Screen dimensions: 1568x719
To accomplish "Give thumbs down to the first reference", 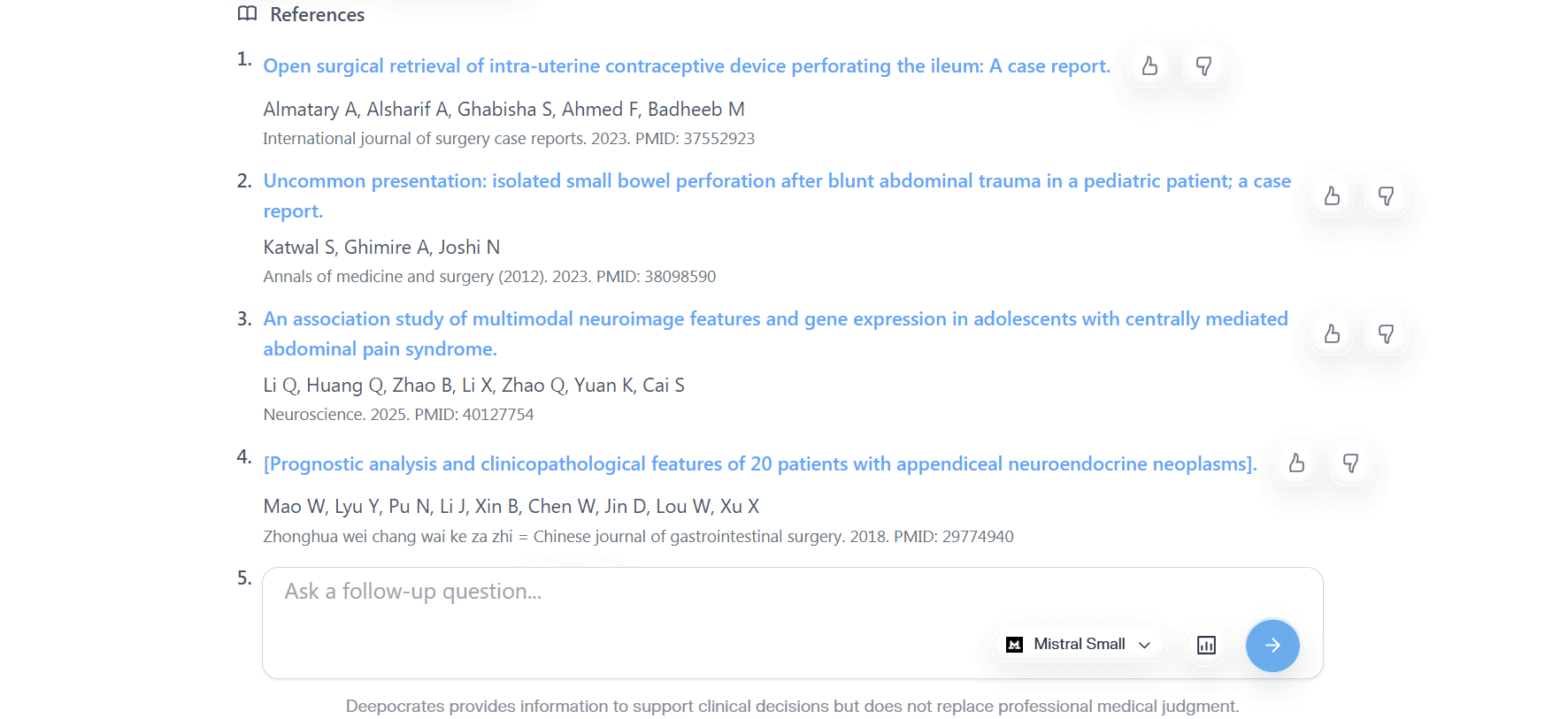I will 1204,65.
